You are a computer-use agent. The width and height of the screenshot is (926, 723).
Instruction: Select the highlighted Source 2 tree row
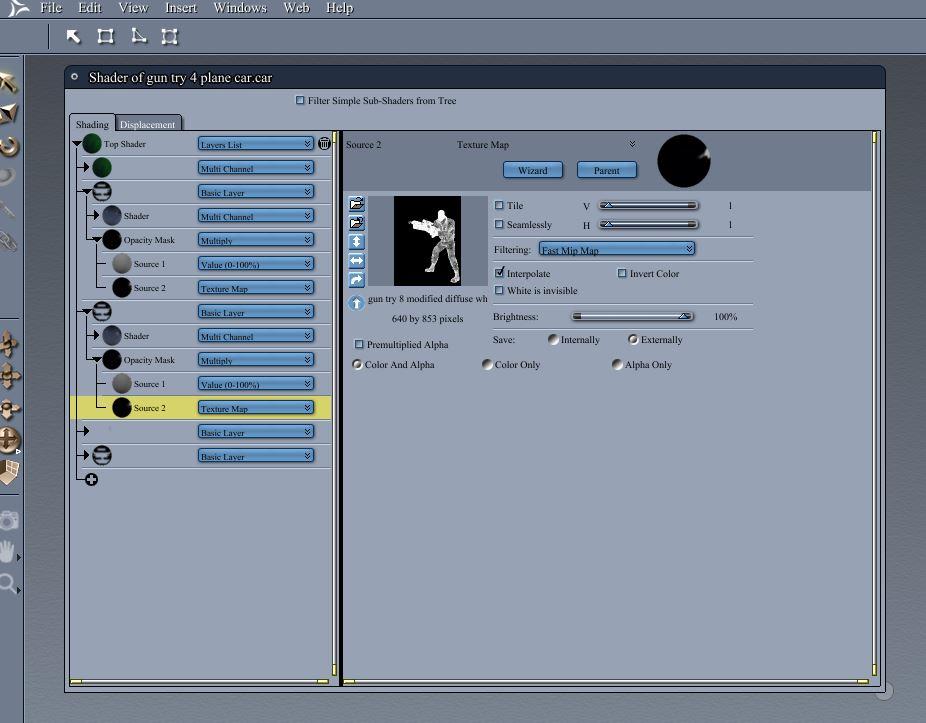(x=200, y=408)
